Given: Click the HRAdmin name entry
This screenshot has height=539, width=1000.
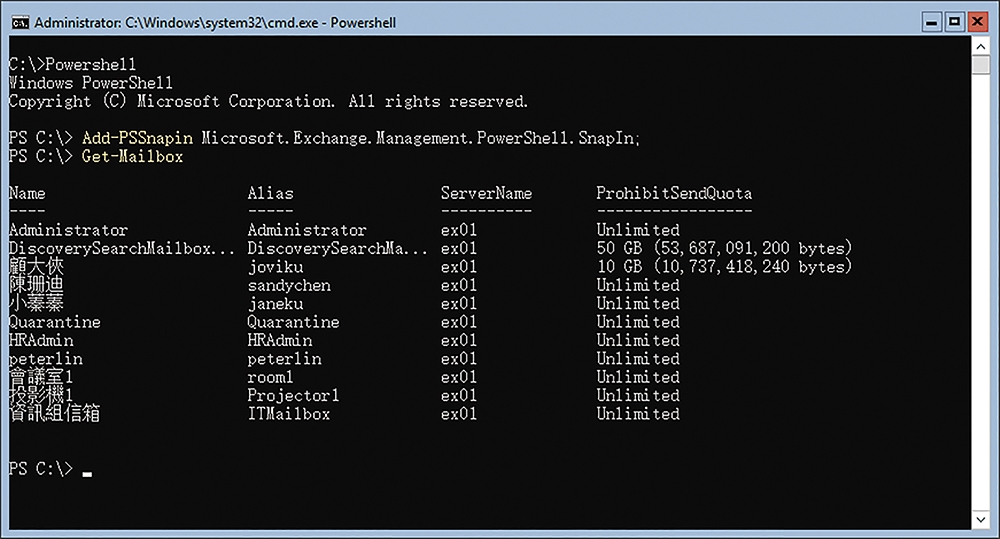Looking at the screenshot, I should pyautogui.click(x=41, y=341).
